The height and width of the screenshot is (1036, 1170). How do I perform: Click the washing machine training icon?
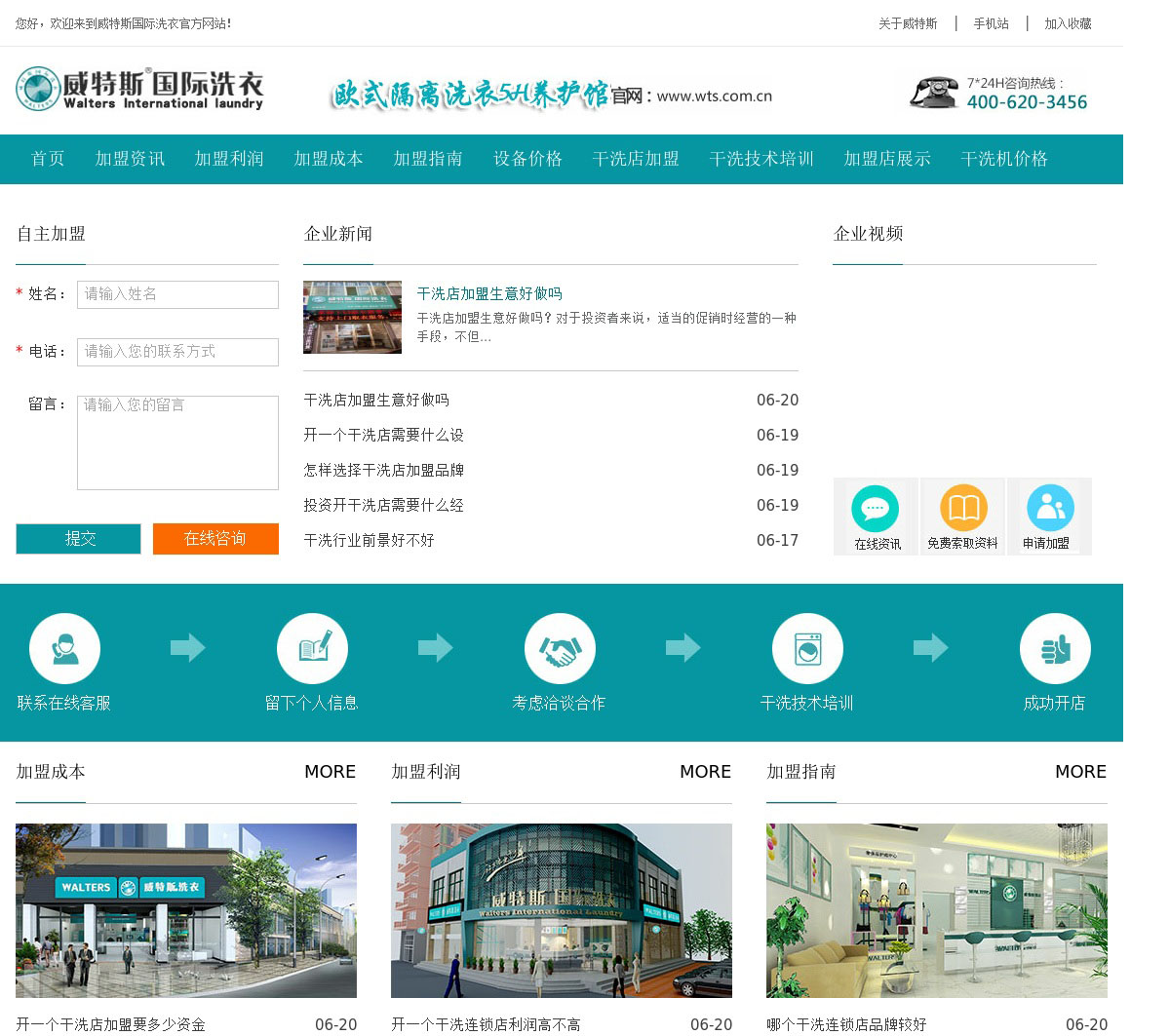pos(807,649)
